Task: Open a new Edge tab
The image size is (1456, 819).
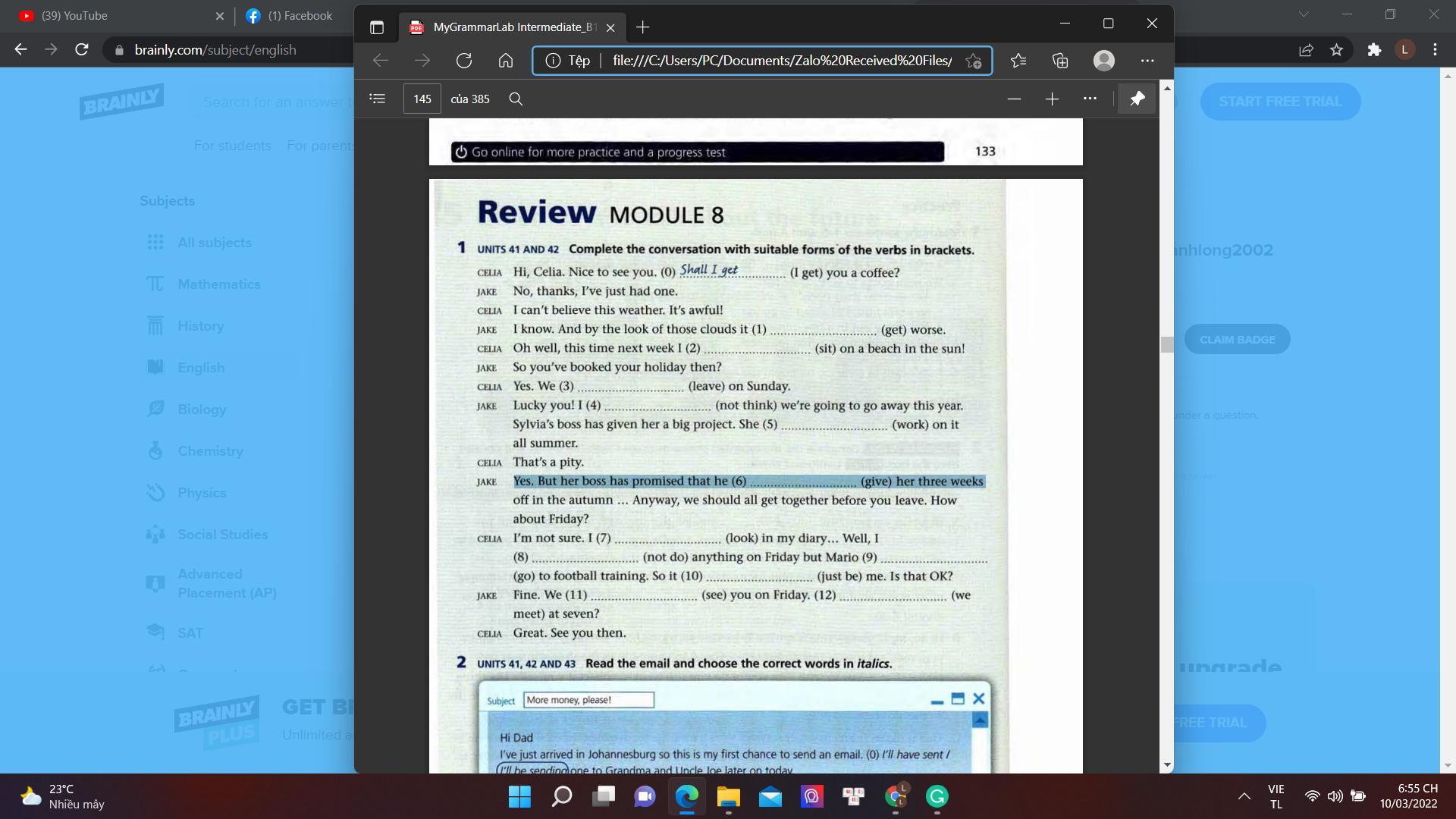Action: (643, 27)
